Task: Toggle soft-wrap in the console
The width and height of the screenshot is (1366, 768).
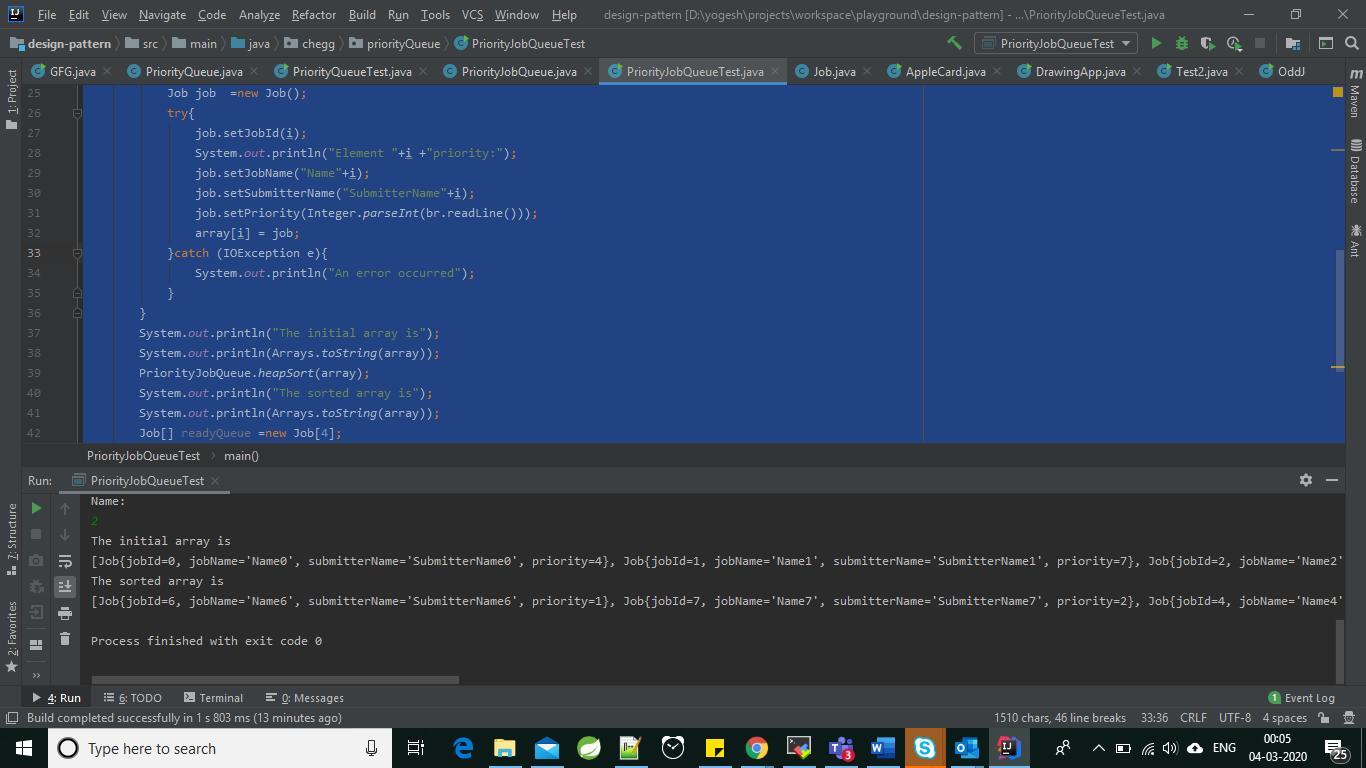Action: (x=65, y=561)
